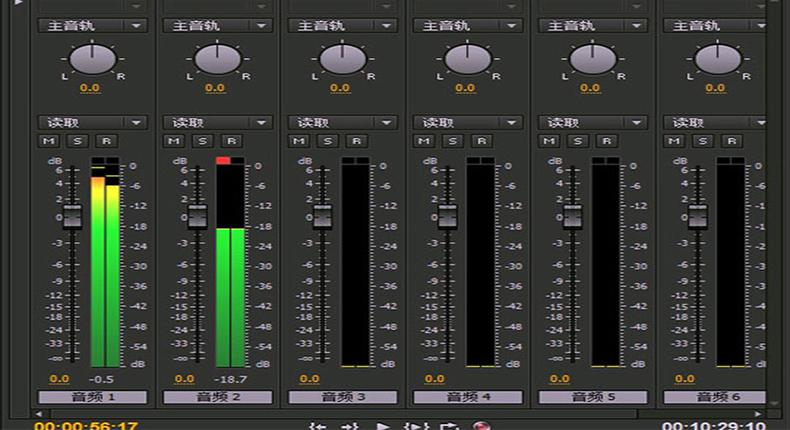Click the pan value 0.0 under 音频 4 knob

(466, 88)
